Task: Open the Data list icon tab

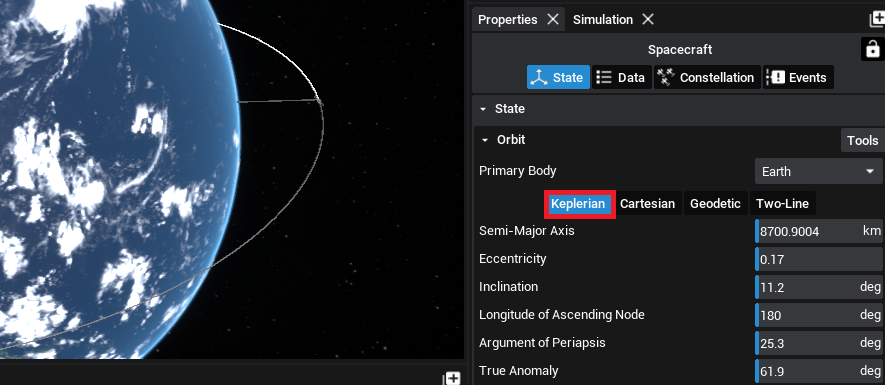Action: click(621, 77)
